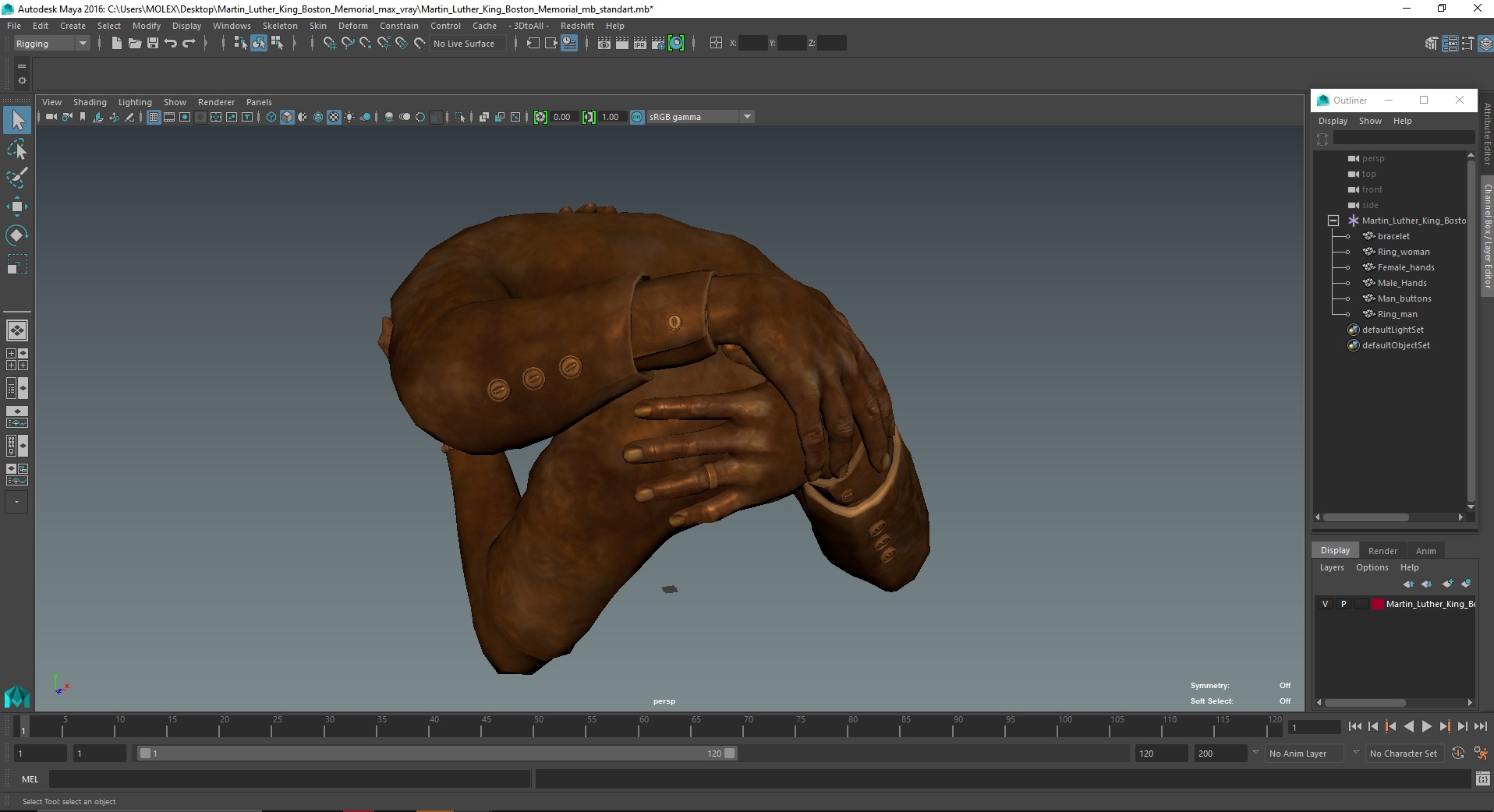
Task: Switch to single pane layout
Action: click(x=17, y=330)
